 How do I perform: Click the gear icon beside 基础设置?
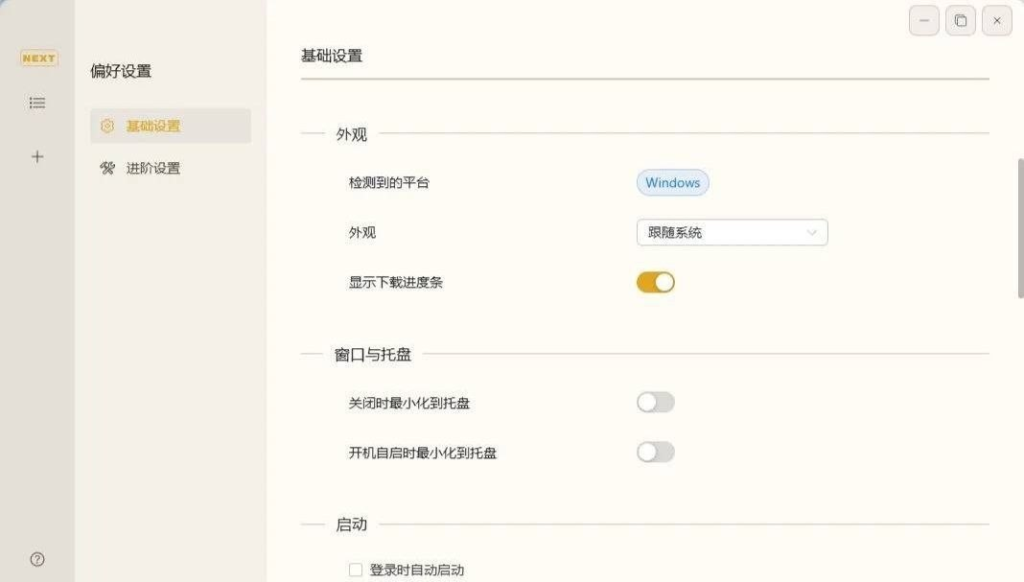coord(109,126)
